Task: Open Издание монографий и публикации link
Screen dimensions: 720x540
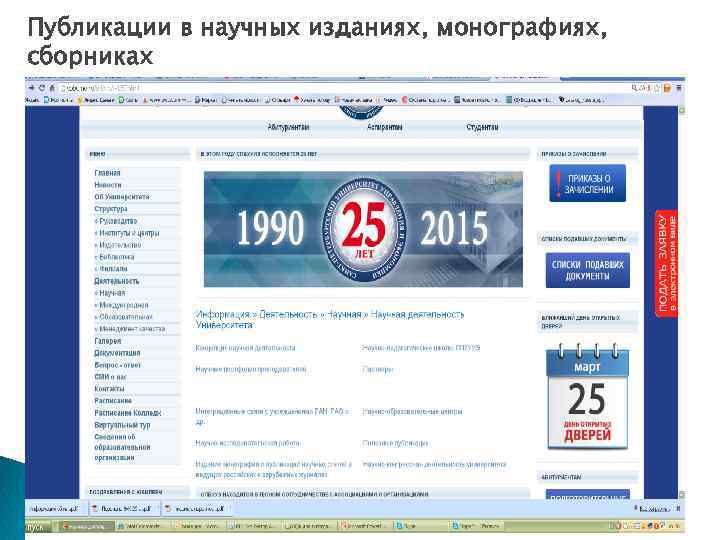Action: [x=274, y=470]
